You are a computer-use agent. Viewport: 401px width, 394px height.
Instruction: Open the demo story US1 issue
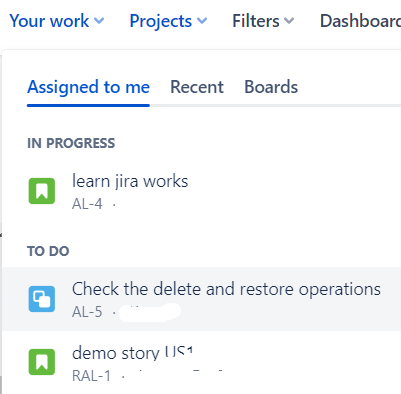pyautogui.click(x=133, y=353)
